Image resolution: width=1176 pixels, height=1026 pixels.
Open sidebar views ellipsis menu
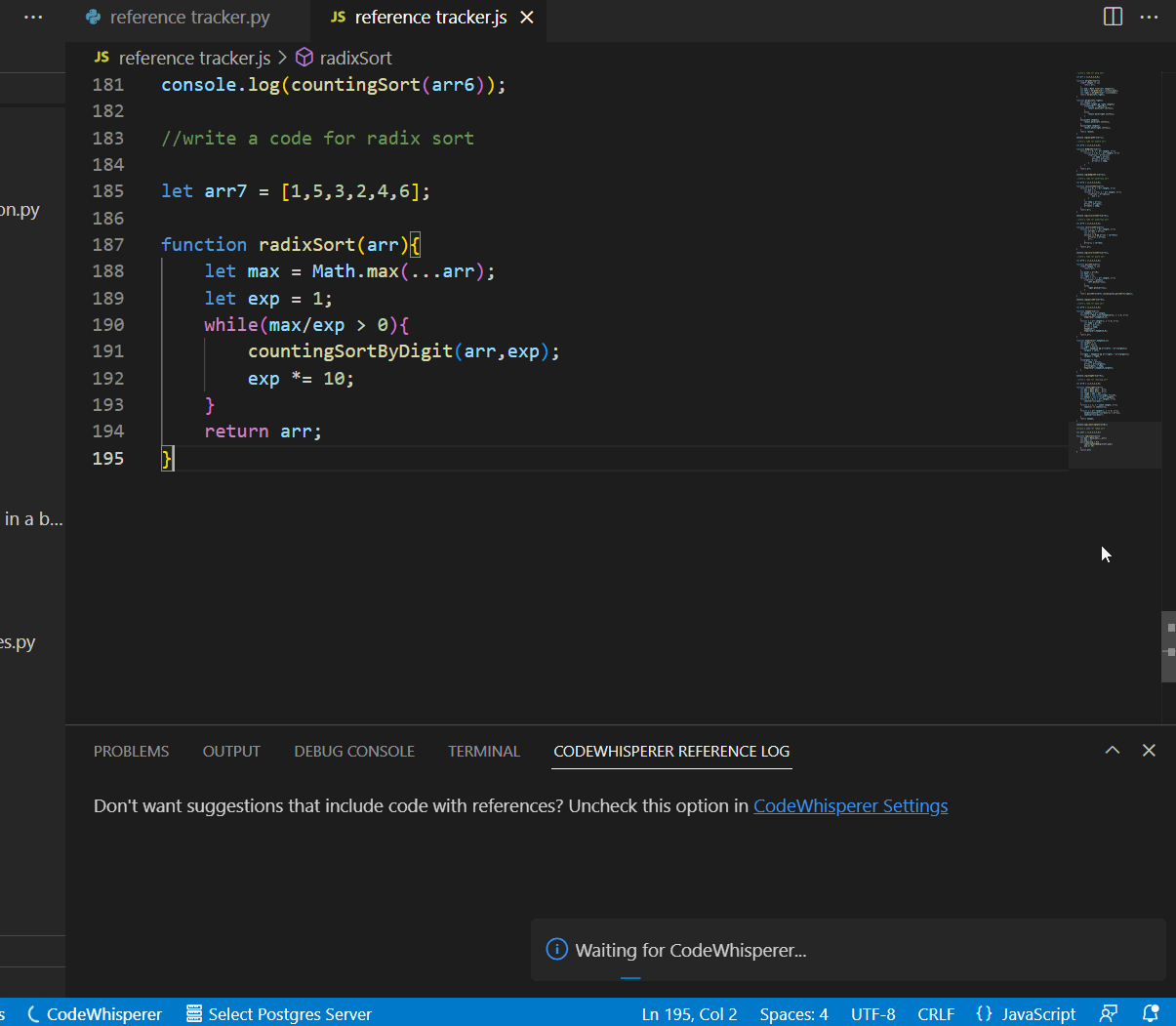click(x=33, y=18)
